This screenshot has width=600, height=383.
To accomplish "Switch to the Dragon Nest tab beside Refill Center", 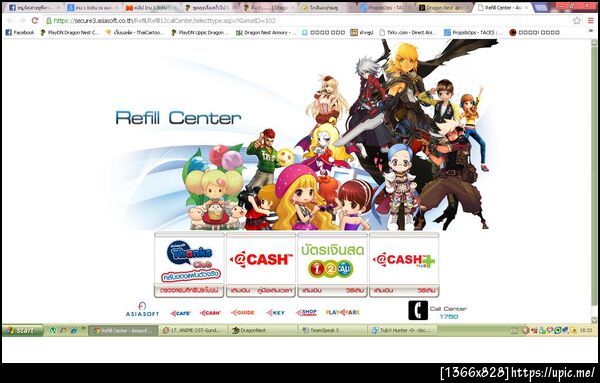I will tap(444, 8).
